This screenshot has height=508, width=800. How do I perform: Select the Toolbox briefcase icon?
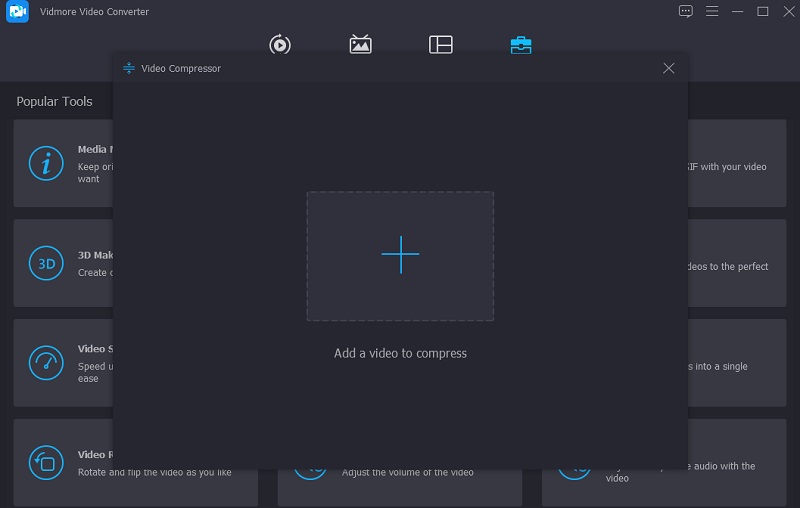click(521, 45)
